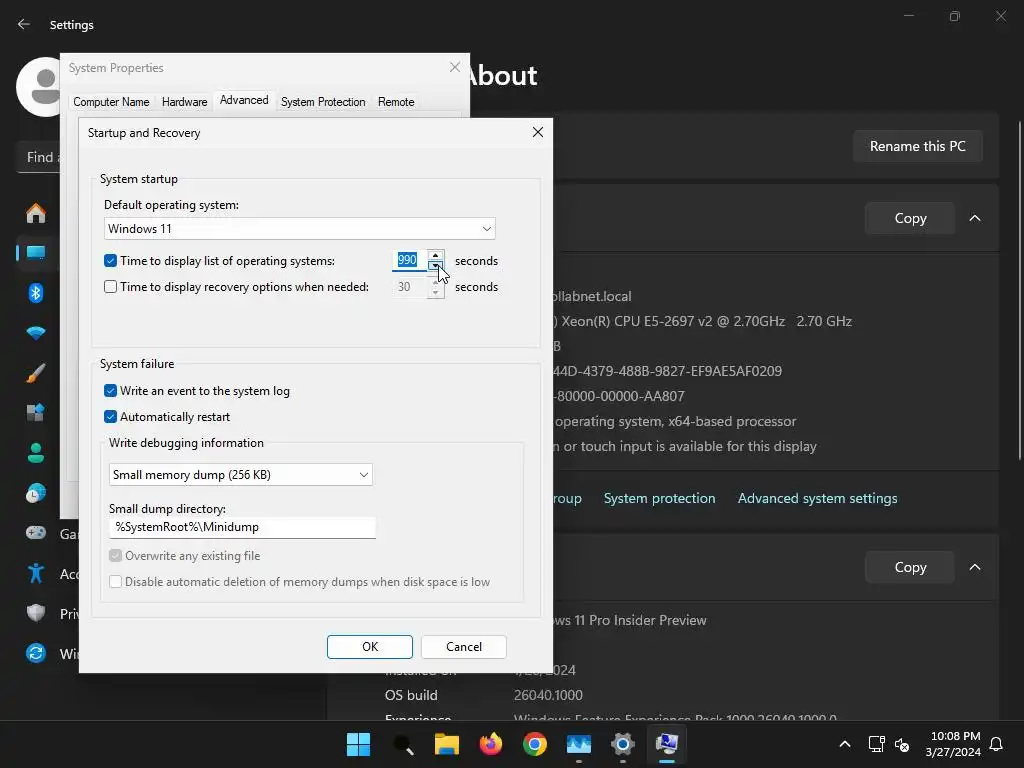Launch Firefox from the taskbar

point(490,744)
